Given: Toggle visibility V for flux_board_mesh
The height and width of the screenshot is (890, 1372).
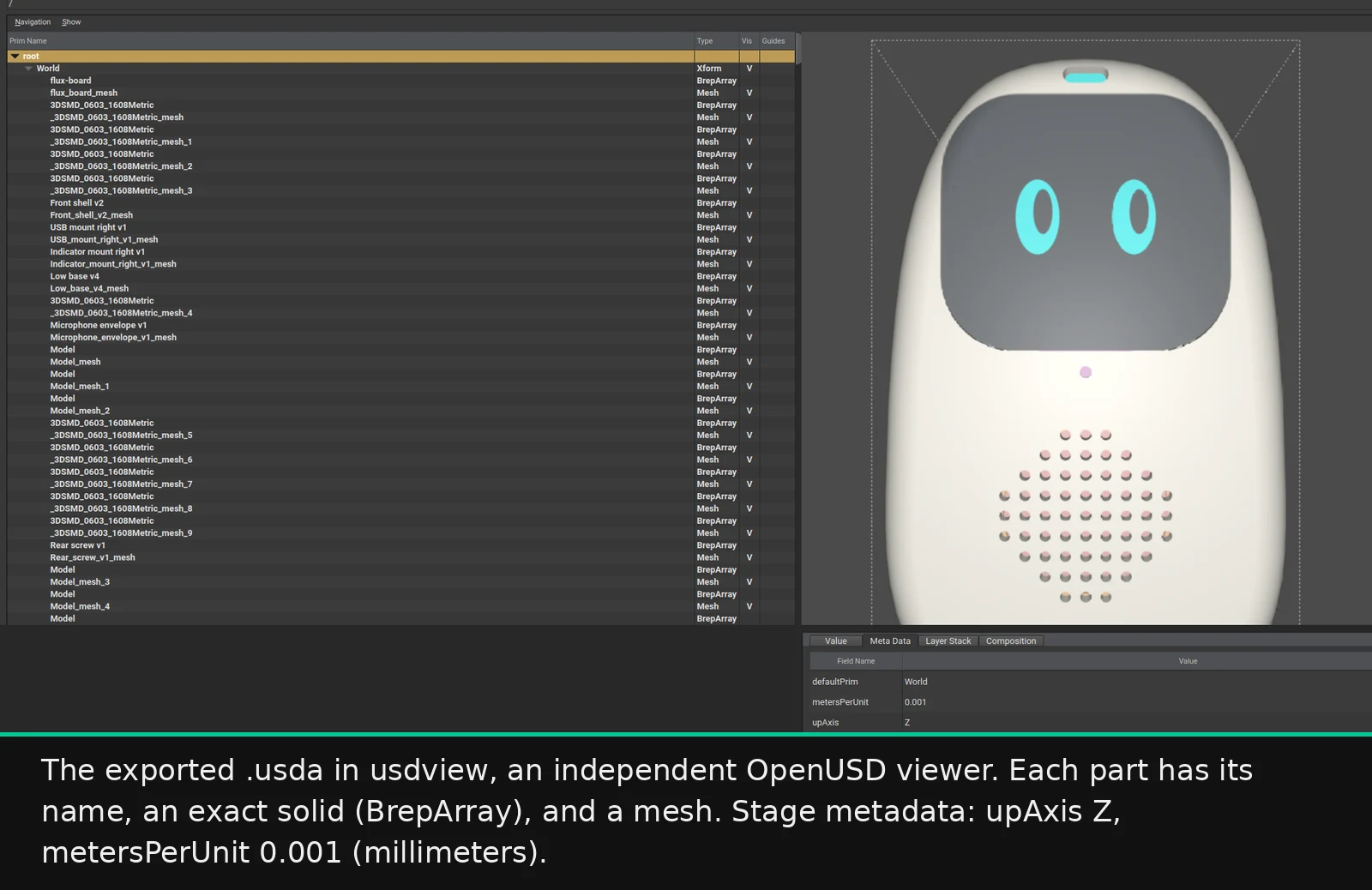Looking at the screenshot, I should pyautogui.click(x=749, y=93).
